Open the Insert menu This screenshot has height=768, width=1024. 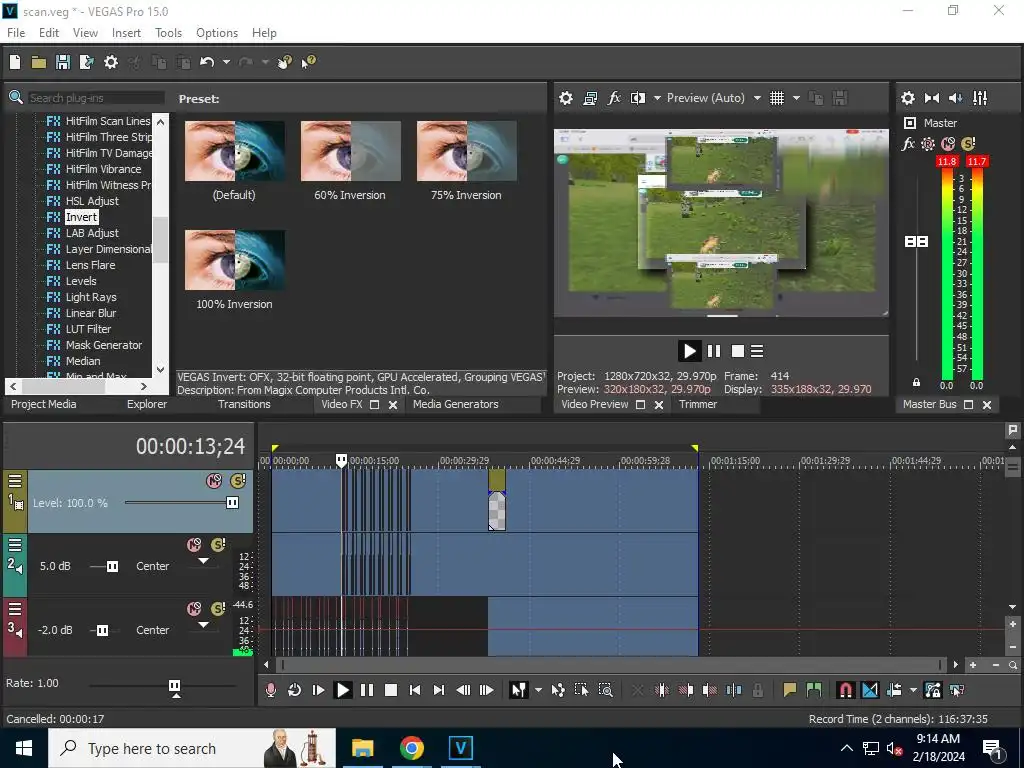[x=126, y=33]
